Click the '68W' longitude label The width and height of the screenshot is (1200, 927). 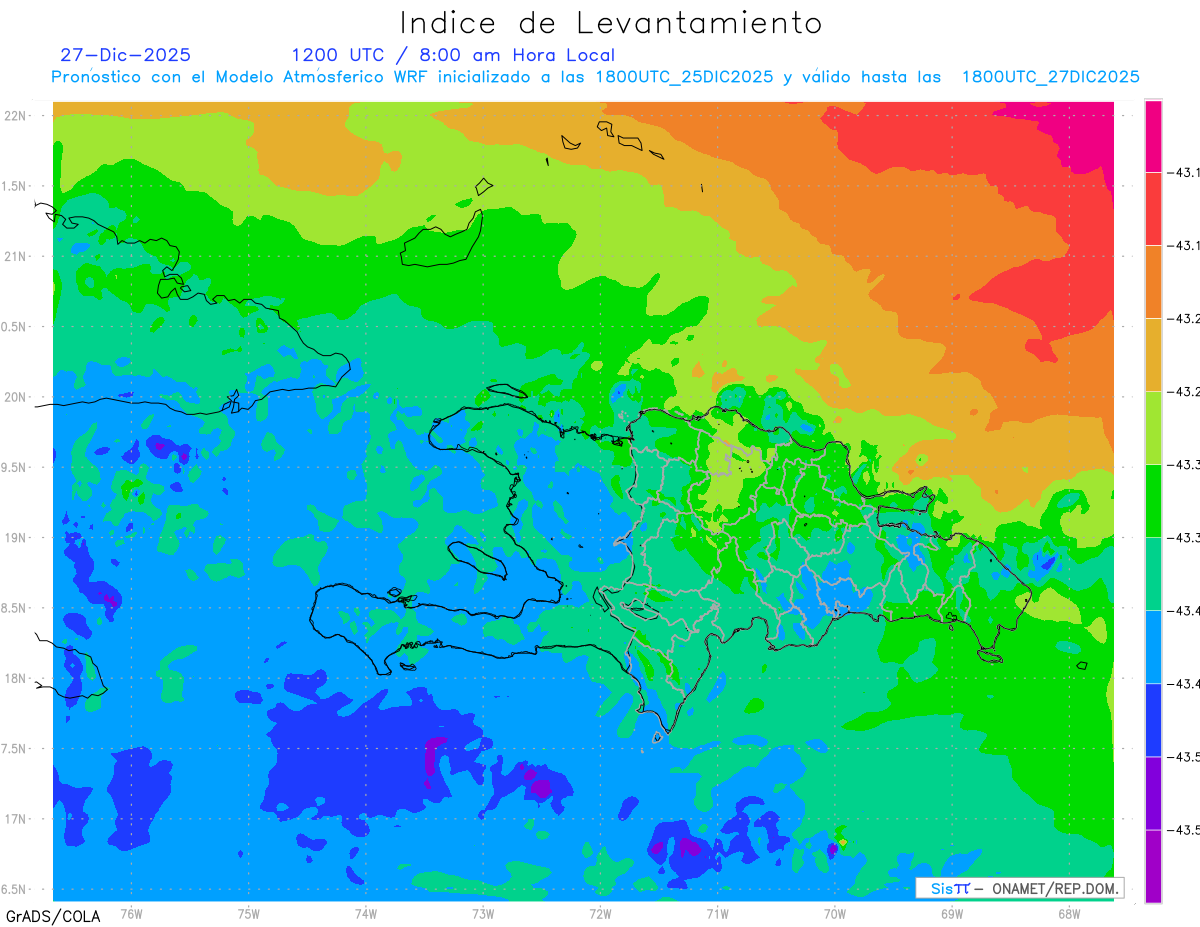(x=1069, y=913)
